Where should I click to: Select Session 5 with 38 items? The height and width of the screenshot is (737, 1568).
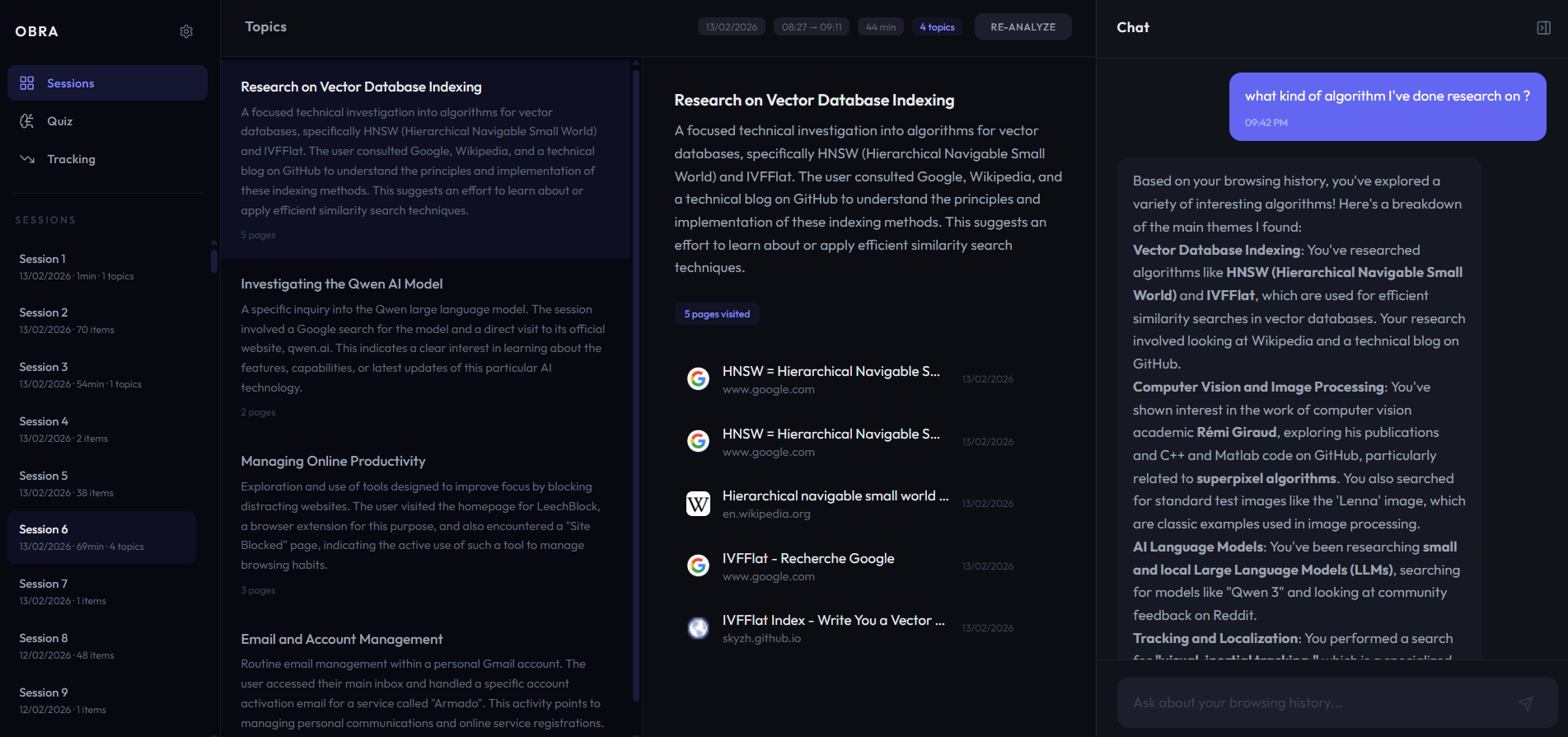pyautogui.click(x=102, y=483)
